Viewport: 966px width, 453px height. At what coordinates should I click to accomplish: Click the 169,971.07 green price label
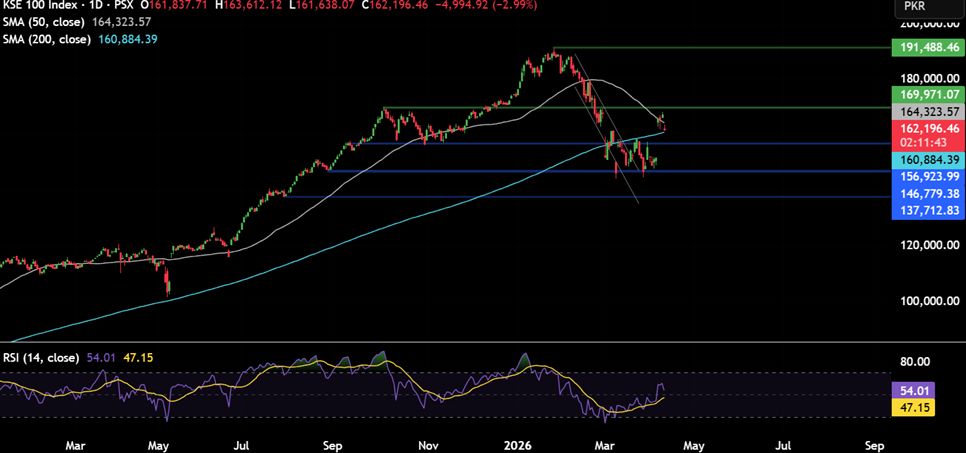927,94
